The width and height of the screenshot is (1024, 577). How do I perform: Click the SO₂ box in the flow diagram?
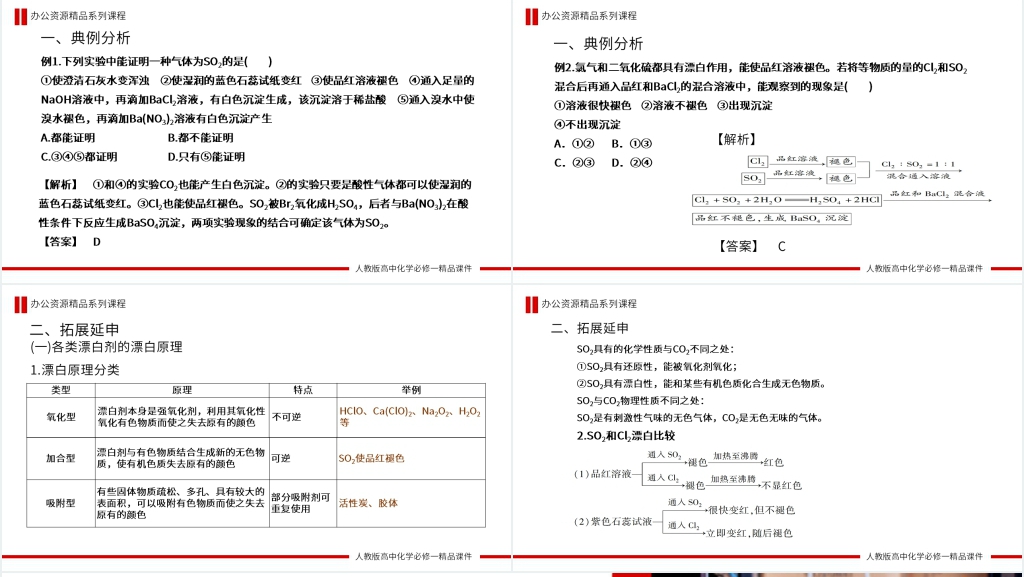click(752, 178)
